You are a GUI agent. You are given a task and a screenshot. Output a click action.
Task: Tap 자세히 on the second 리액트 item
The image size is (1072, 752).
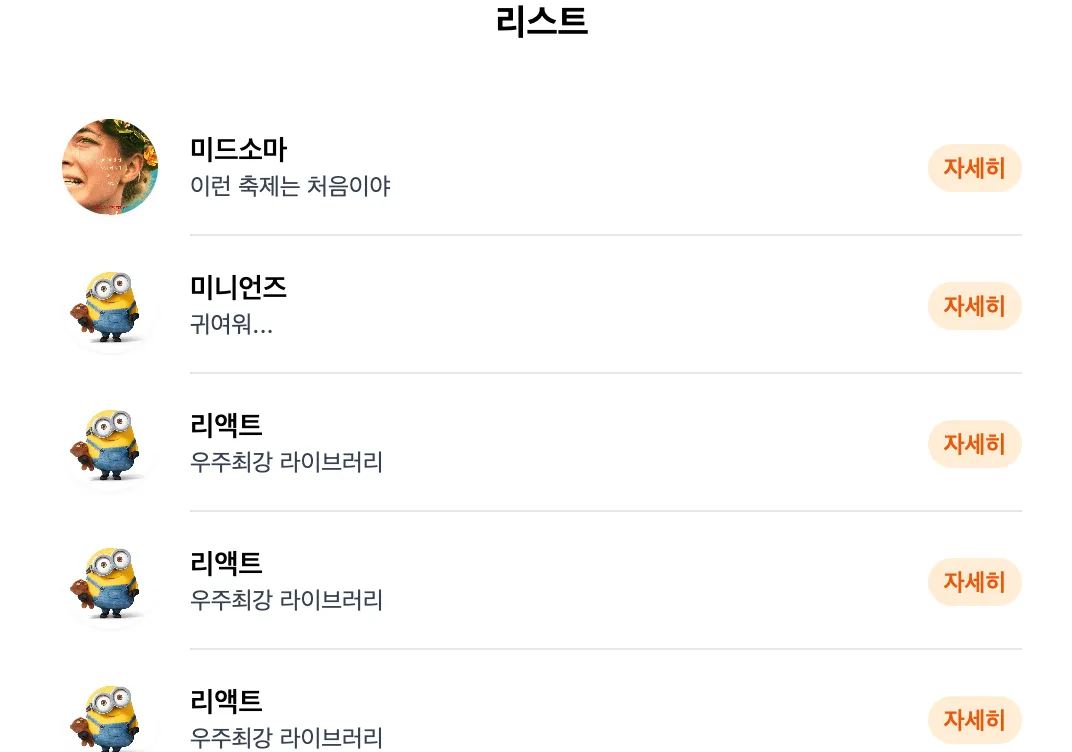coord(974,582)
